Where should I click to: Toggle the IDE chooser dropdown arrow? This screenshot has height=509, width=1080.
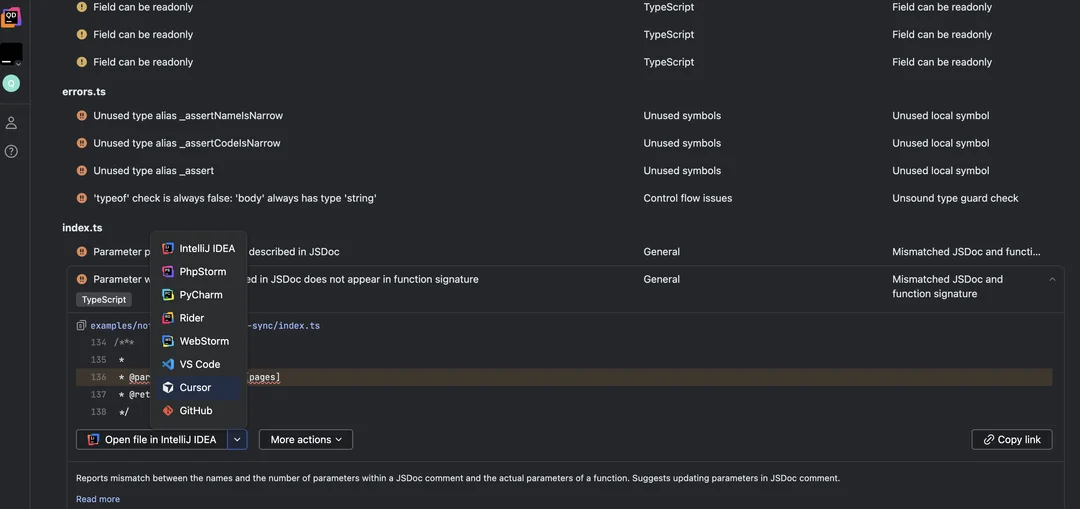[237, 439]
